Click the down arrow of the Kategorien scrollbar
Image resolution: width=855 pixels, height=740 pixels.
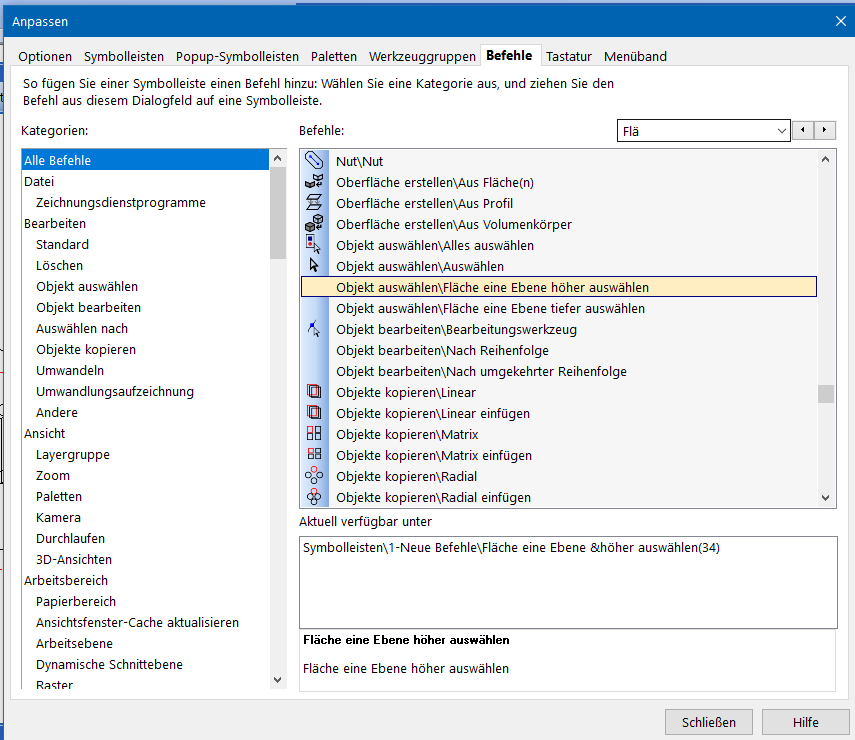click(278, 679)
